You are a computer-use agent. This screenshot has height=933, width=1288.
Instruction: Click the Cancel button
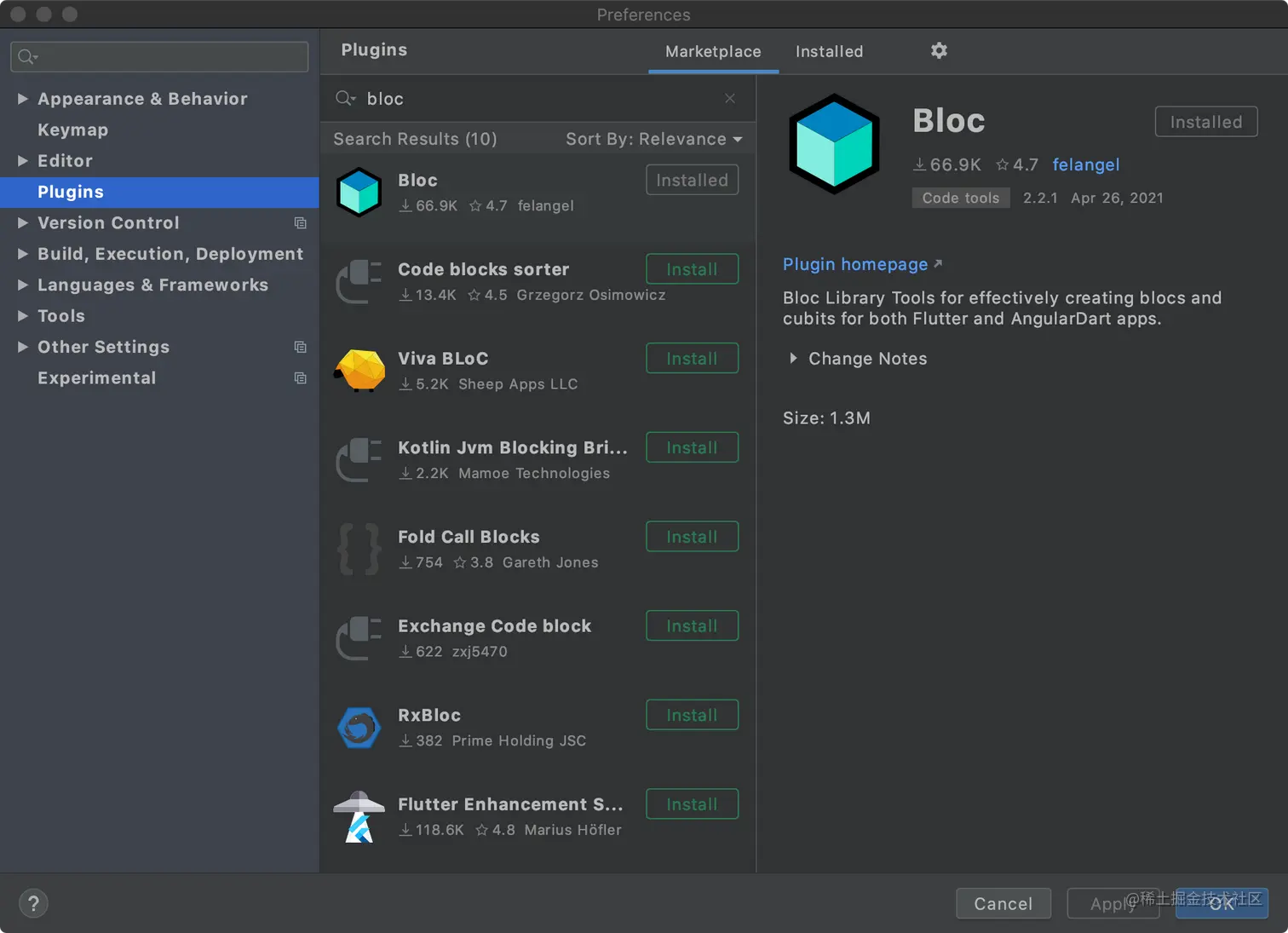(1003, 903)
